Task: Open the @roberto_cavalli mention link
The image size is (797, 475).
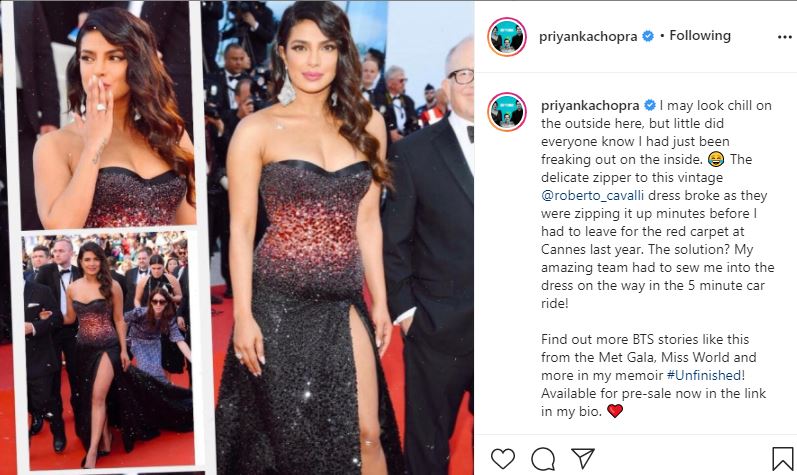Action: pyautogui.click(x=593, y=196)
